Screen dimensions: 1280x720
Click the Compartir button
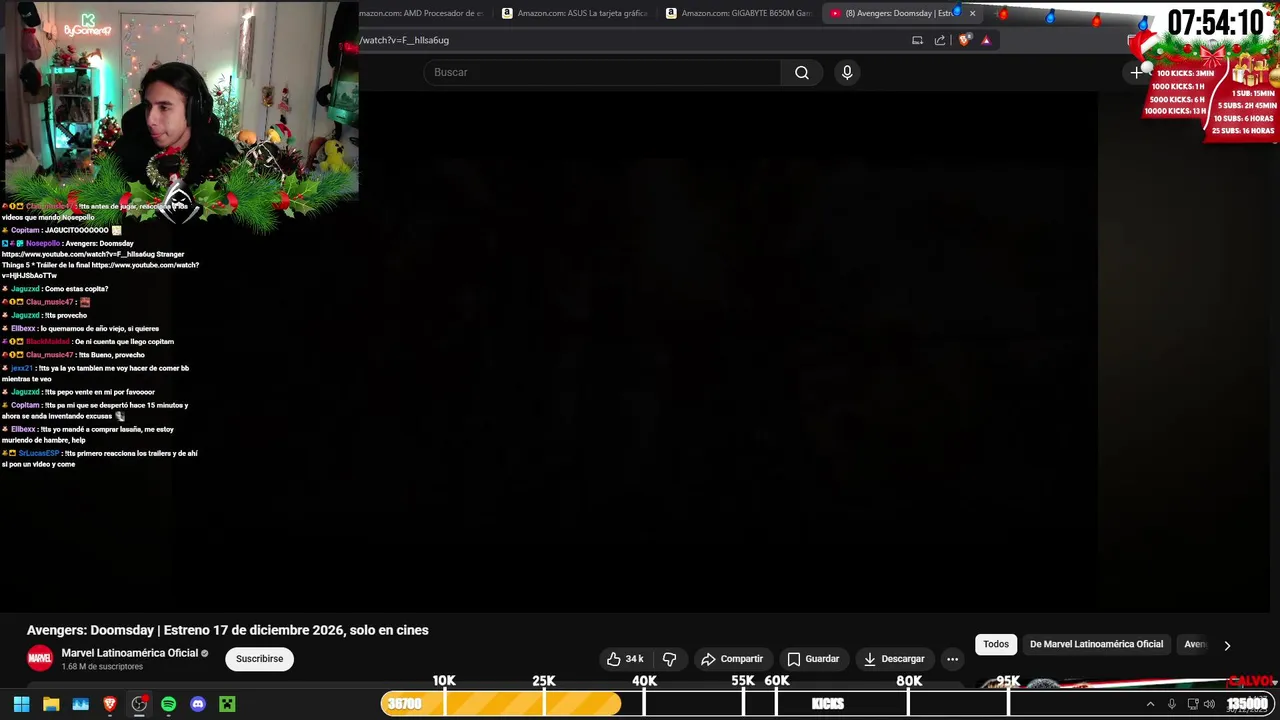point(732,659)
